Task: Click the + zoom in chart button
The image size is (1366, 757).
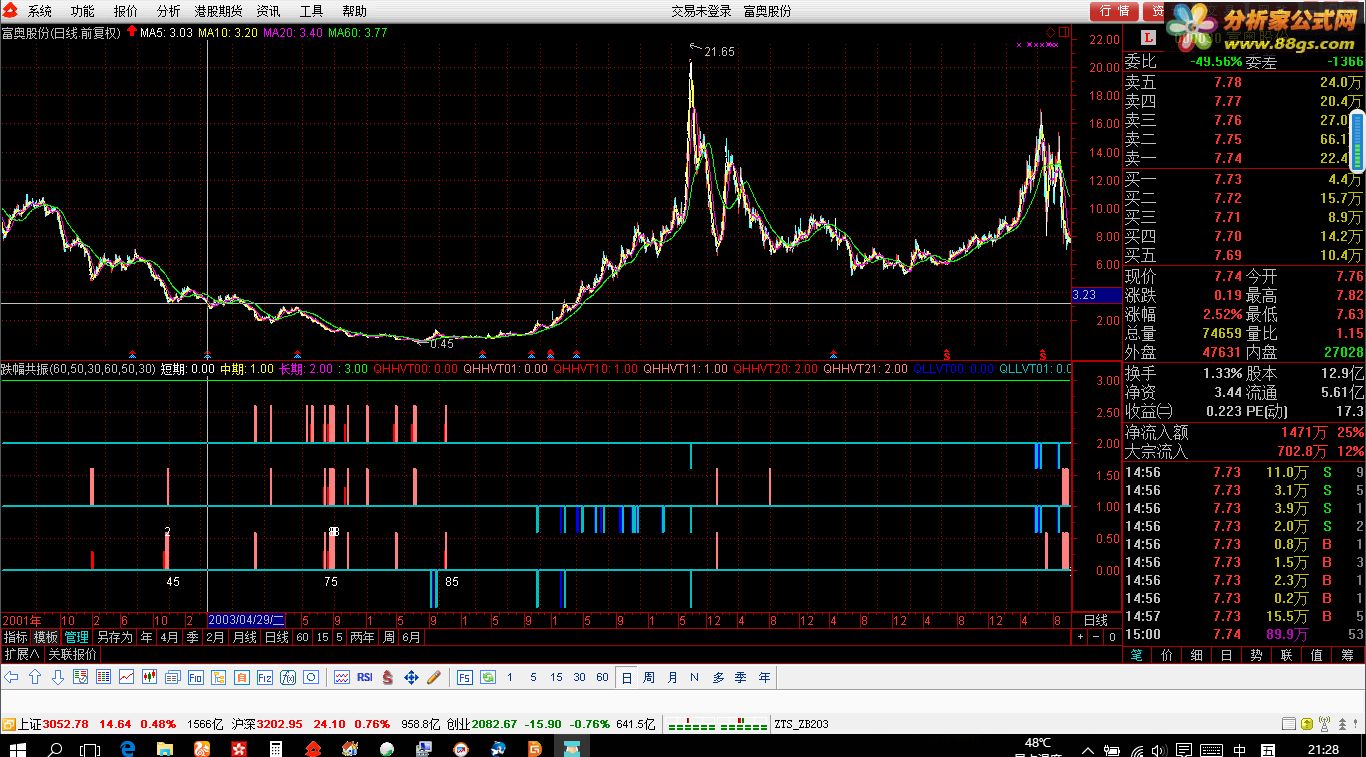Action: 1080,637
